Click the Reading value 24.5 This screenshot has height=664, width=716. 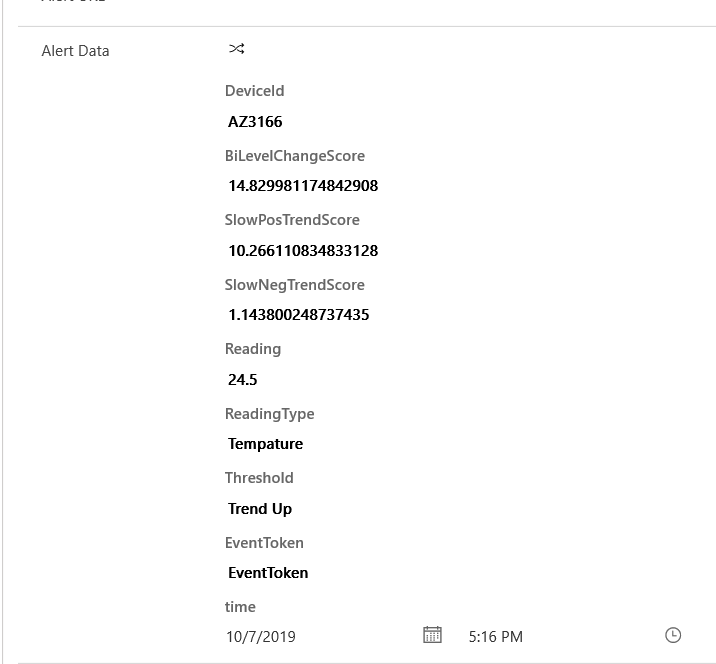pos(242,380)
